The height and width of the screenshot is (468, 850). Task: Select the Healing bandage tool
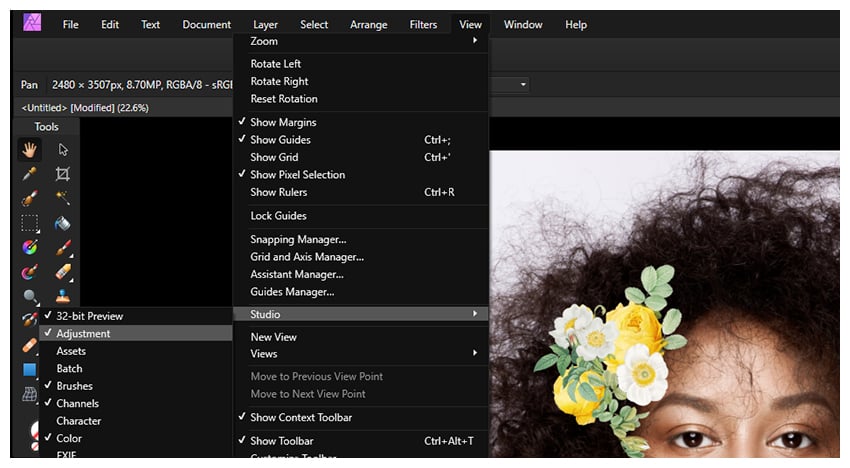point(30,345)
